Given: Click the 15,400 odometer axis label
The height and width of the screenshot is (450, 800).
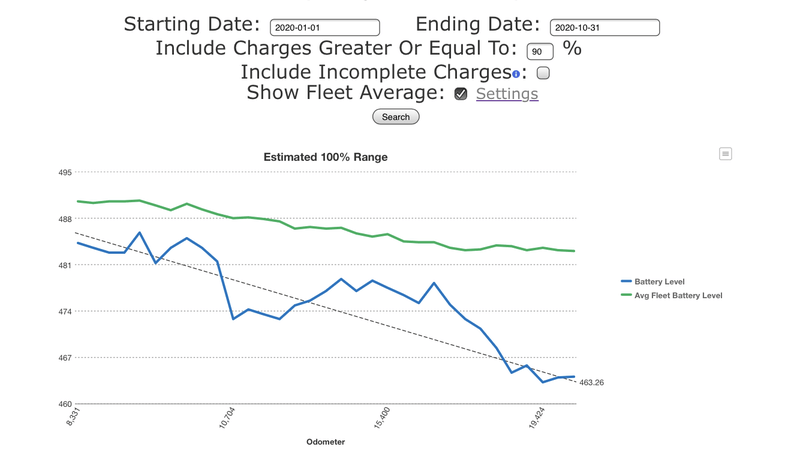Looking at the screenshot, I should (x=383, y=418).
